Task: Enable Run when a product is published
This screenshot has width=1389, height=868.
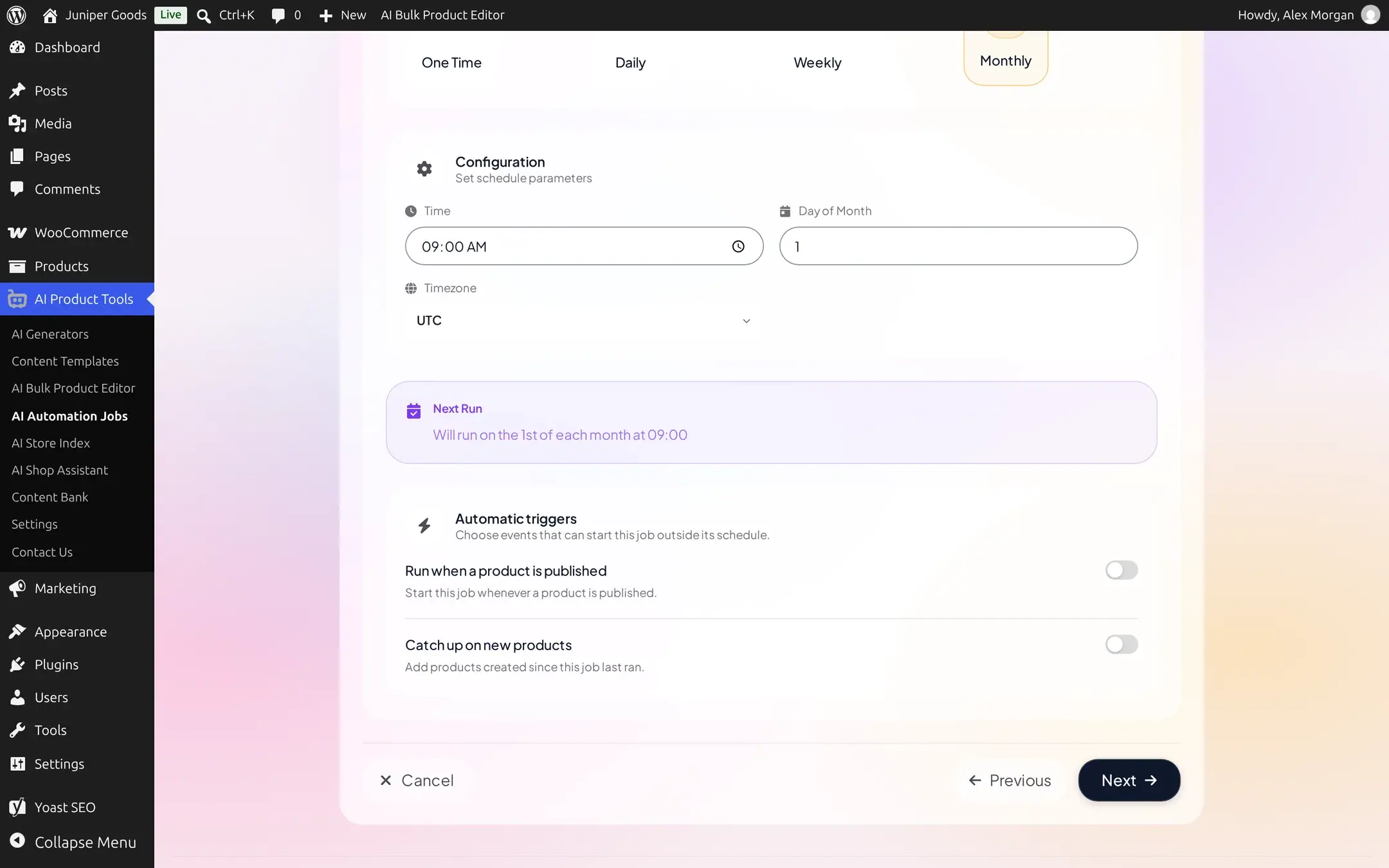Action: [1121, 570]
